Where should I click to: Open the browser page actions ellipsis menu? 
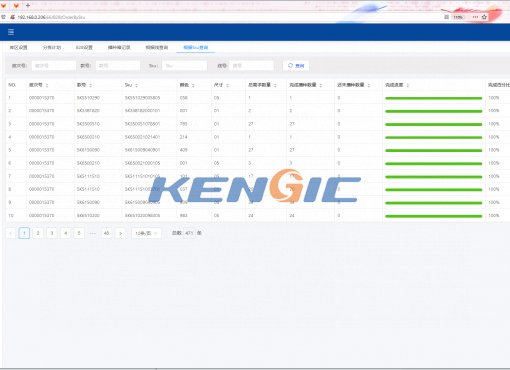475,17
